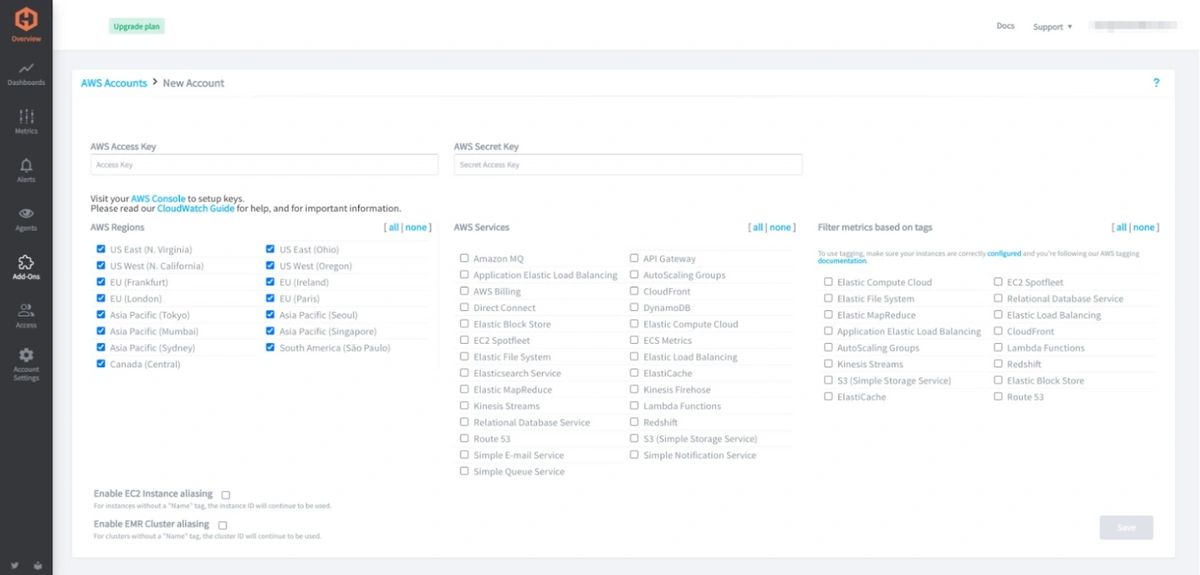
Task: Enable EMR Cluster aliasing checkbox
Action: (x=223, y=525)
